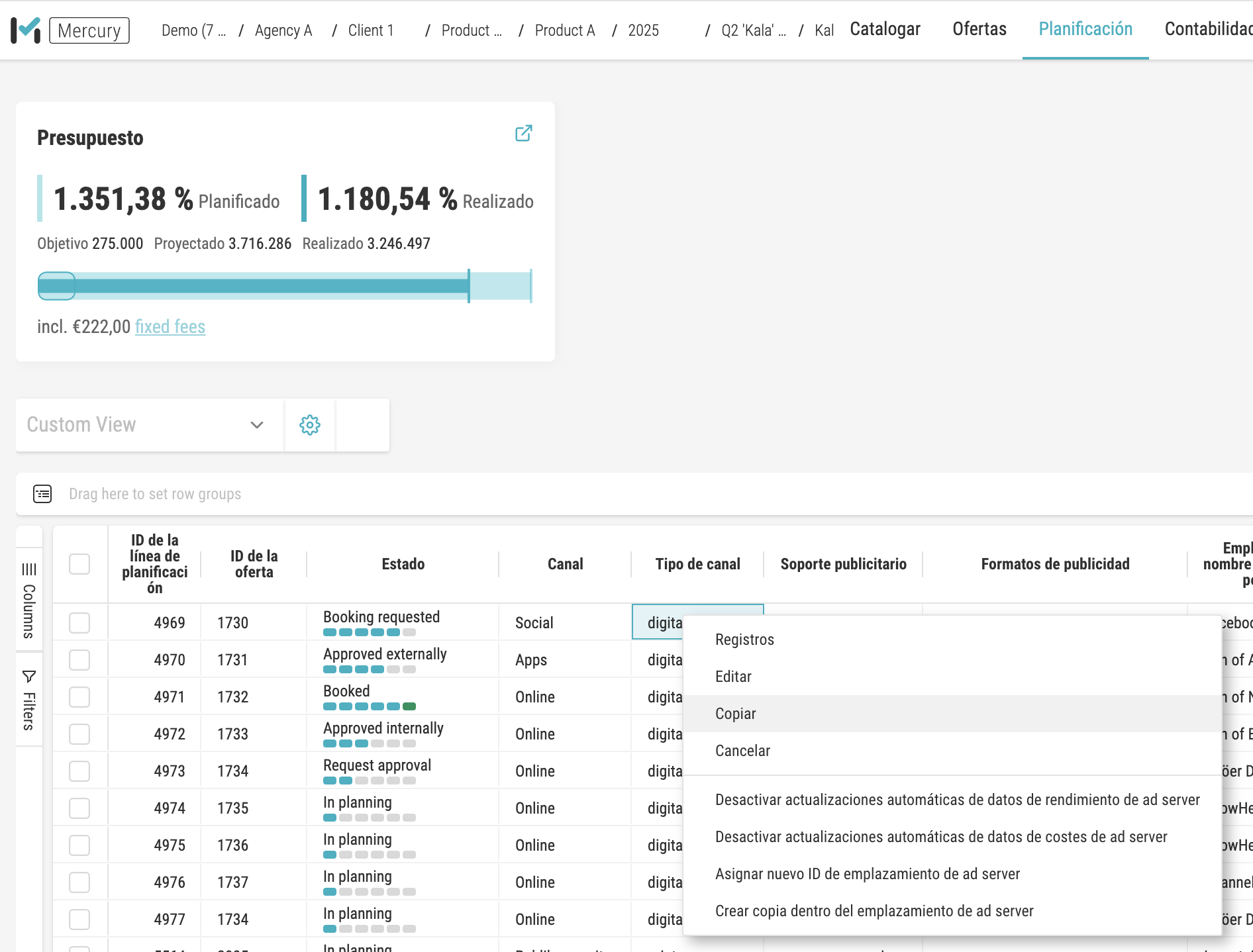Select Crear copia dentro del emplazamiento
Image resolution: width=1253 pixels, height=952 pixels.
coord(952,911)
